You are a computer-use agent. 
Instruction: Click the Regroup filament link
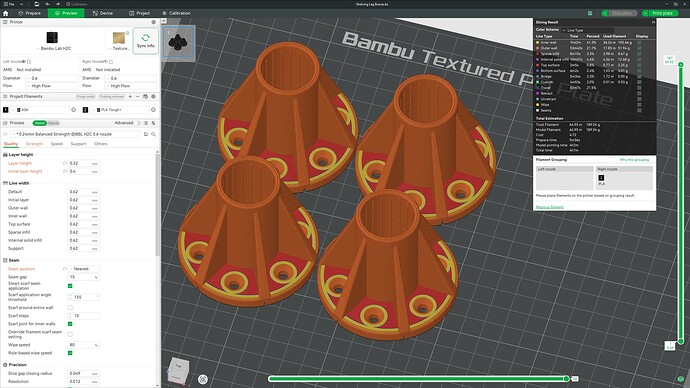pyautogui.click(x=550, y=207)
